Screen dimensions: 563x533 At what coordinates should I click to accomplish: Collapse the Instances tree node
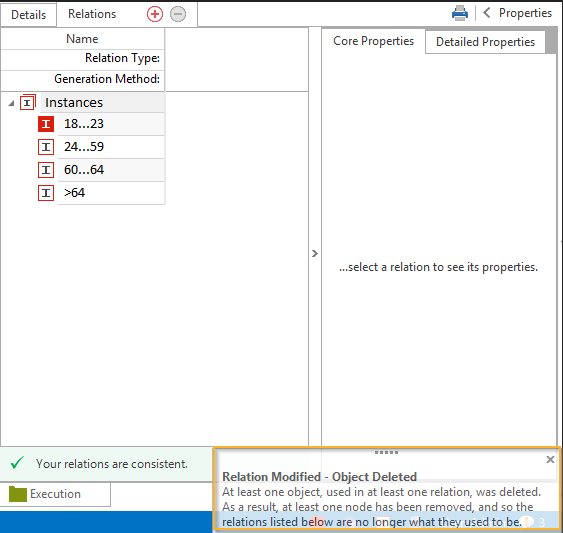tap(11, 103)
